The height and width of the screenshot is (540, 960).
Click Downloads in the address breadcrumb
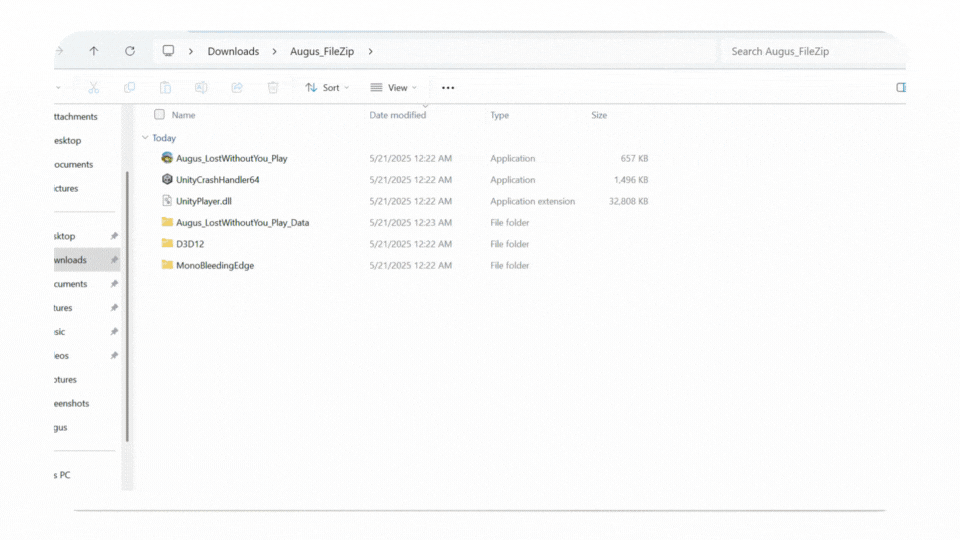click(x=233, y=51)
